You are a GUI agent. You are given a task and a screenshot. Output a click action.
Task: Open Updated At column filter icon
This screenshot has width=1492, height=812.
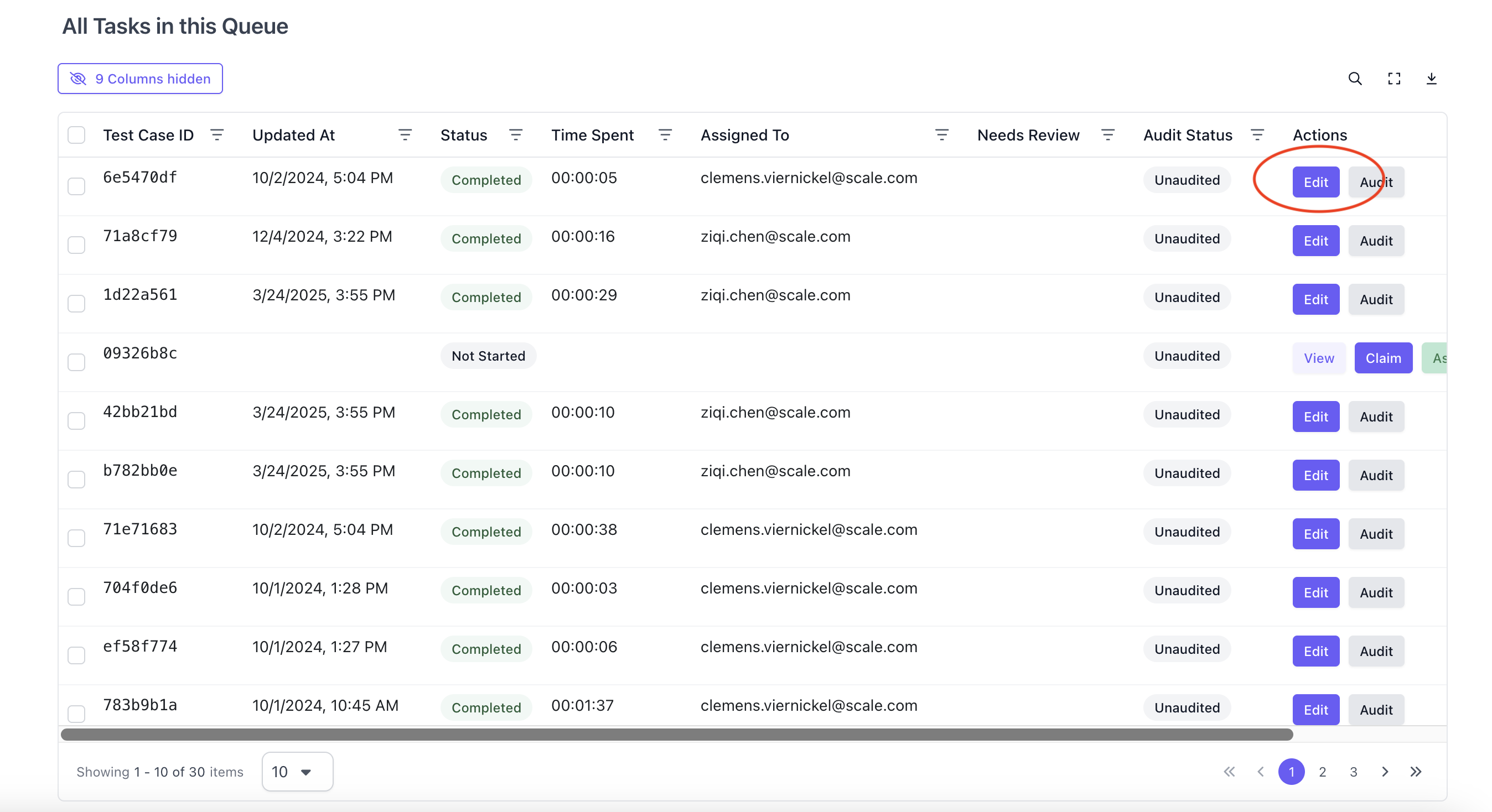(405, 135)
